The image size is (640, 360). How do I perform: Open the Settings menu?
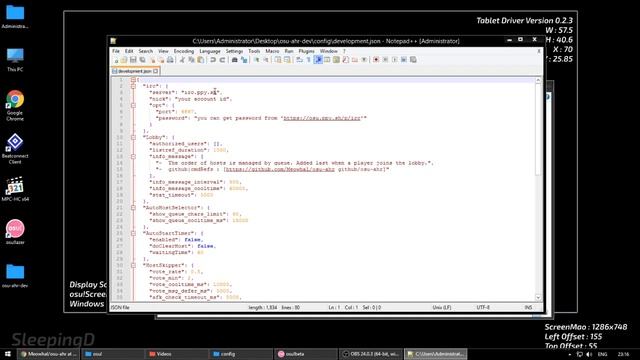(x=234, y=51)
